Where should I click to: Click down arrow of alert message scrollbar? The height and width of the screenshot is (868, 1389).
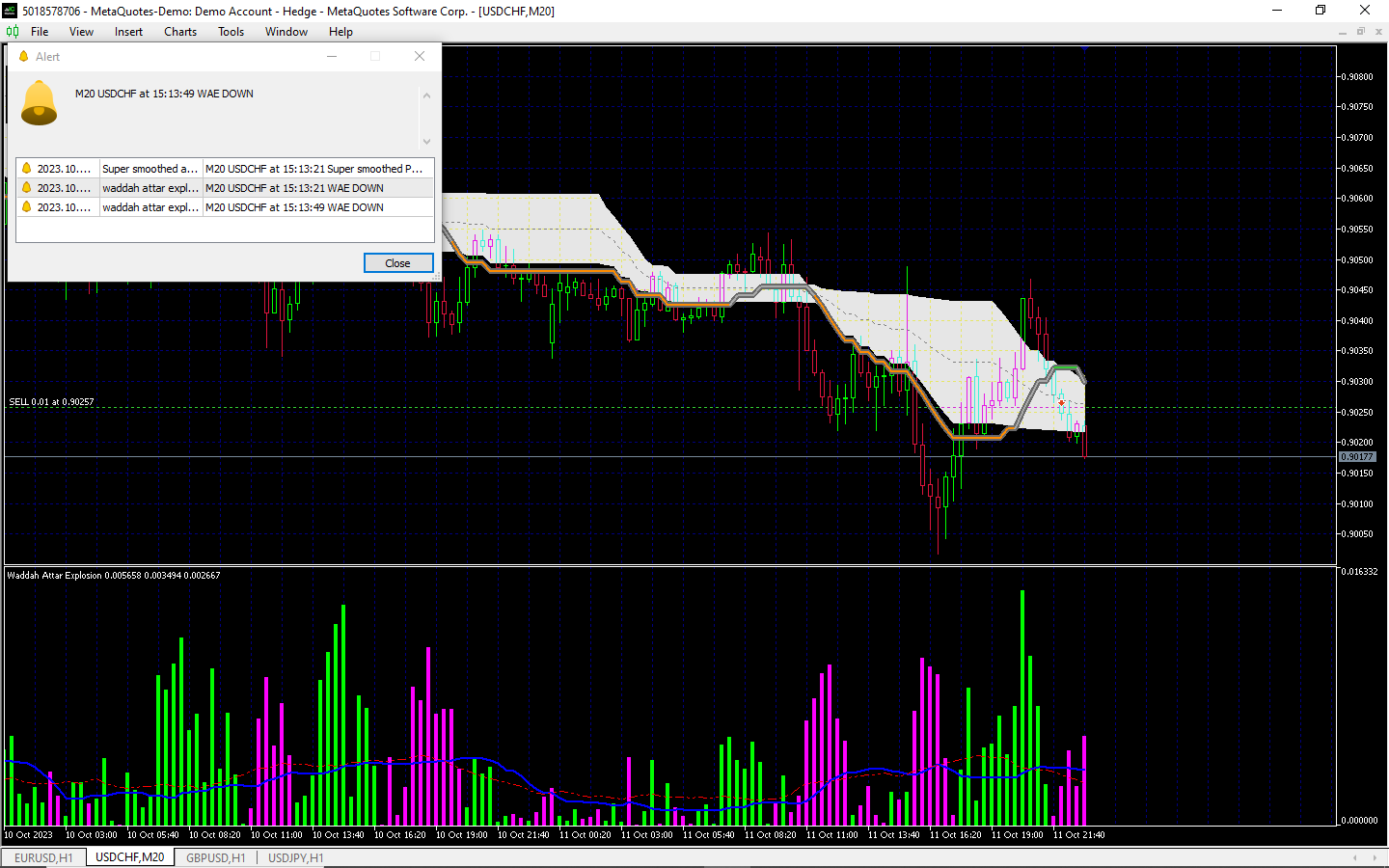point(426,142)
